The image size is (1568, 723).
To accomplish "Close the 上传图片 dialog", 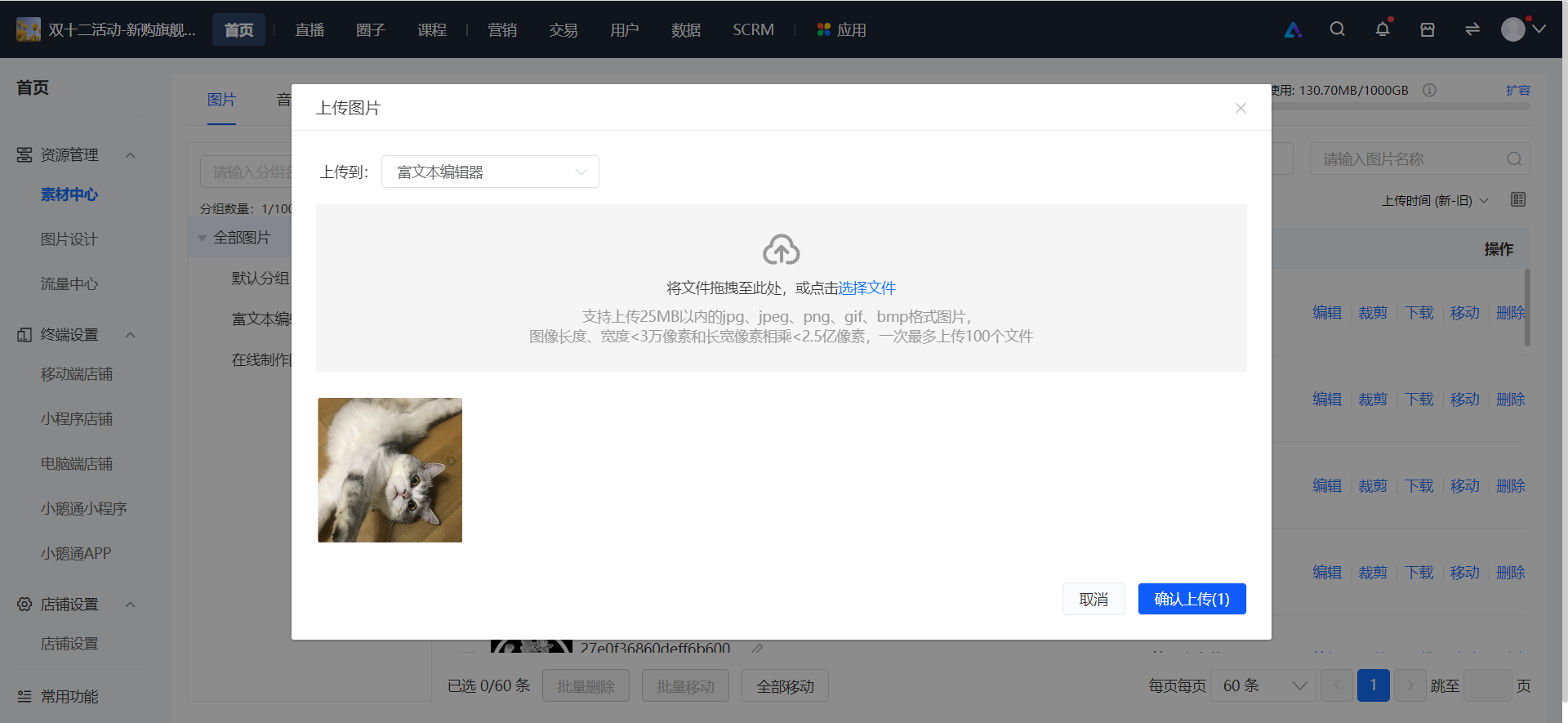I will point(1241,108).
